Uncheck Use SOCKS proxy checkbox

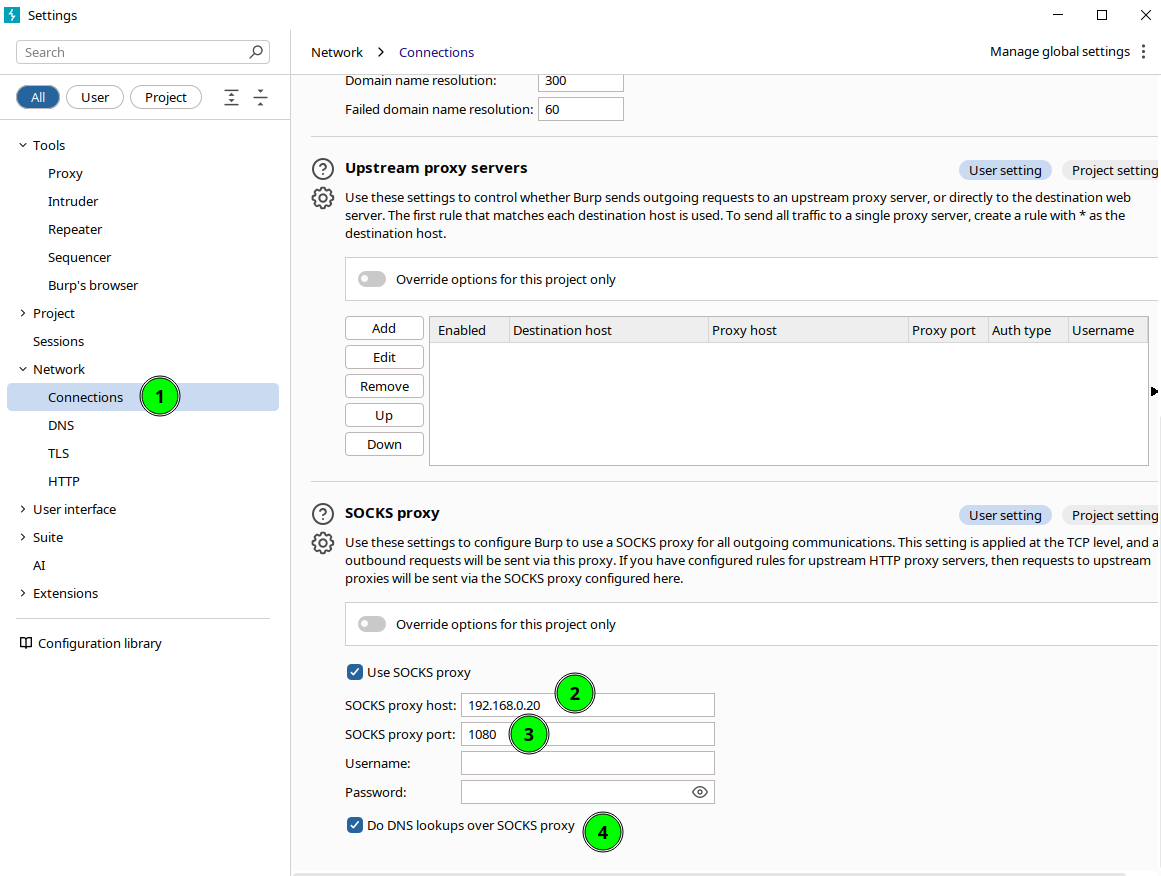click(x=354, y=672)
